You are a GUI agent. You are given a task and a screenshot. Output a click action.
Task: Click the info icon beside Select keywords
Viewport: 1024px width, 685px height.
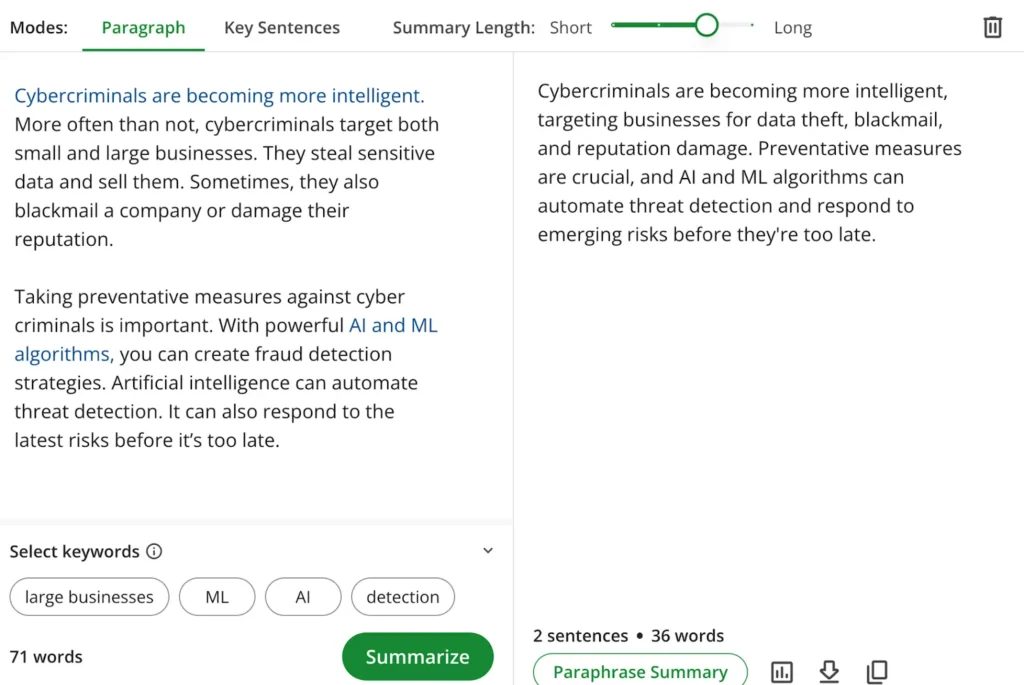pos(154,551)
